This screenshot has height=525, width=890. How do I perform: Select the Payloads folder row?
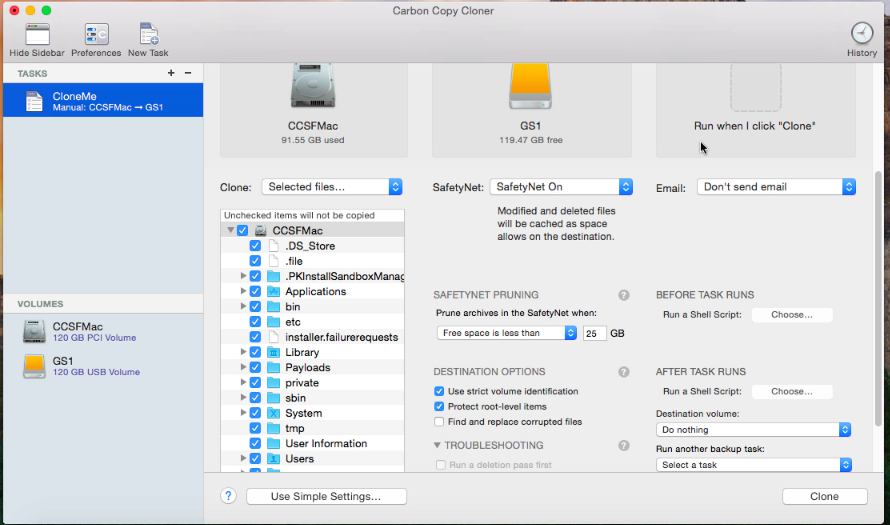(x=313, y=367)
